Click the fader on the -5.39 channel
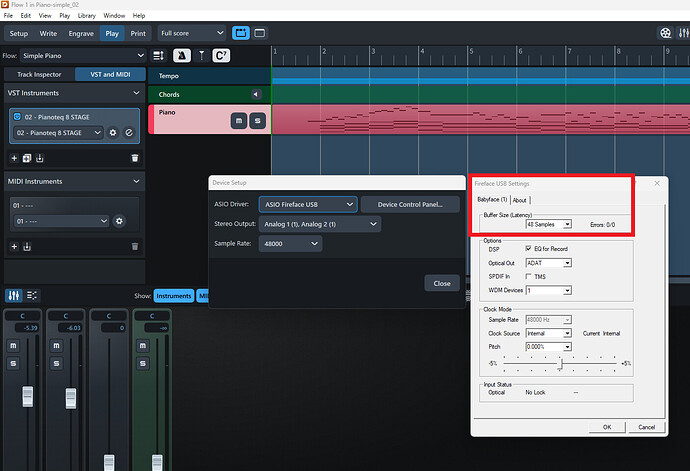 (x=27, y=396)
